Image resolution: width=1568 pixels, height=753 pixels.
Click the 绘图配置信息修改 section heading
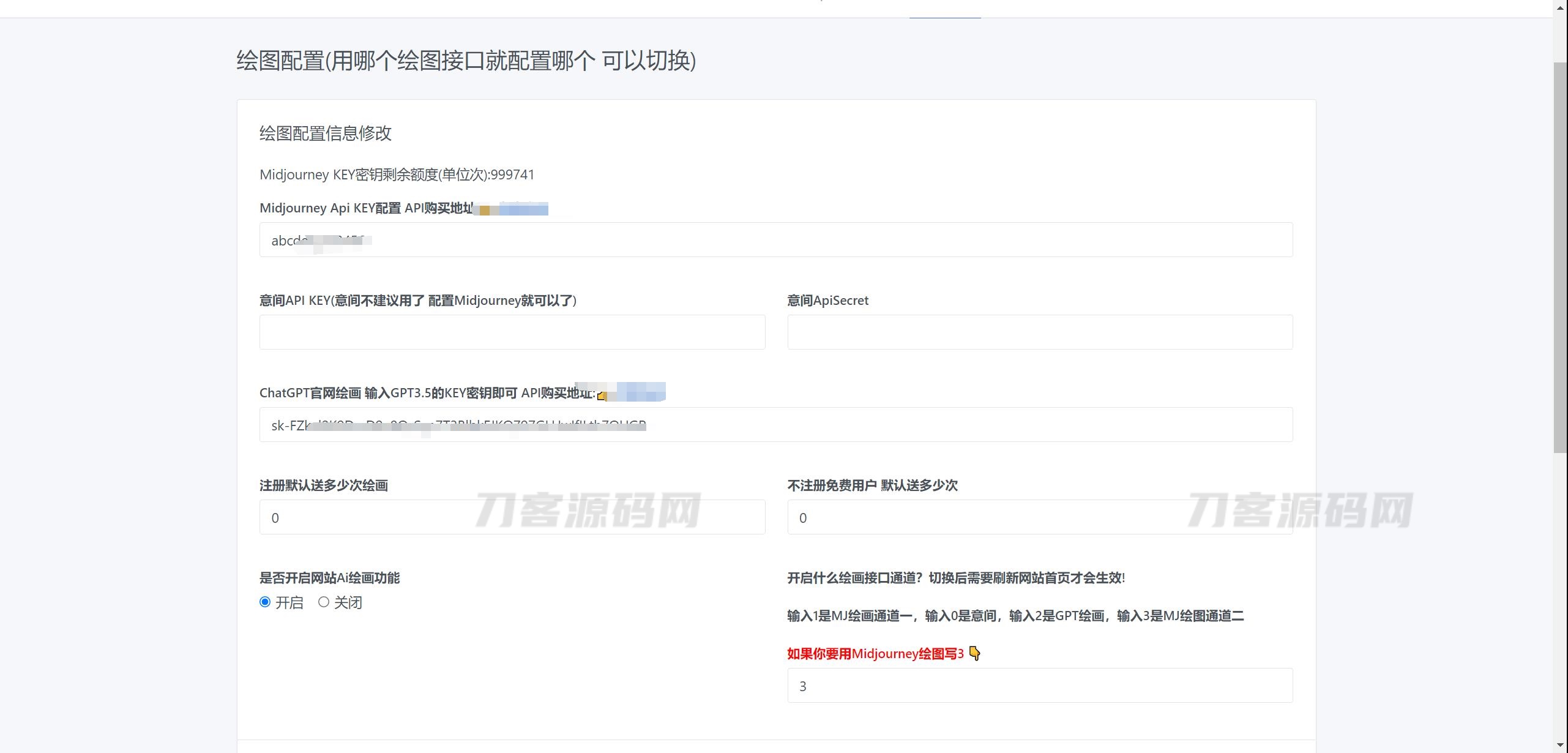click(325, 133)
